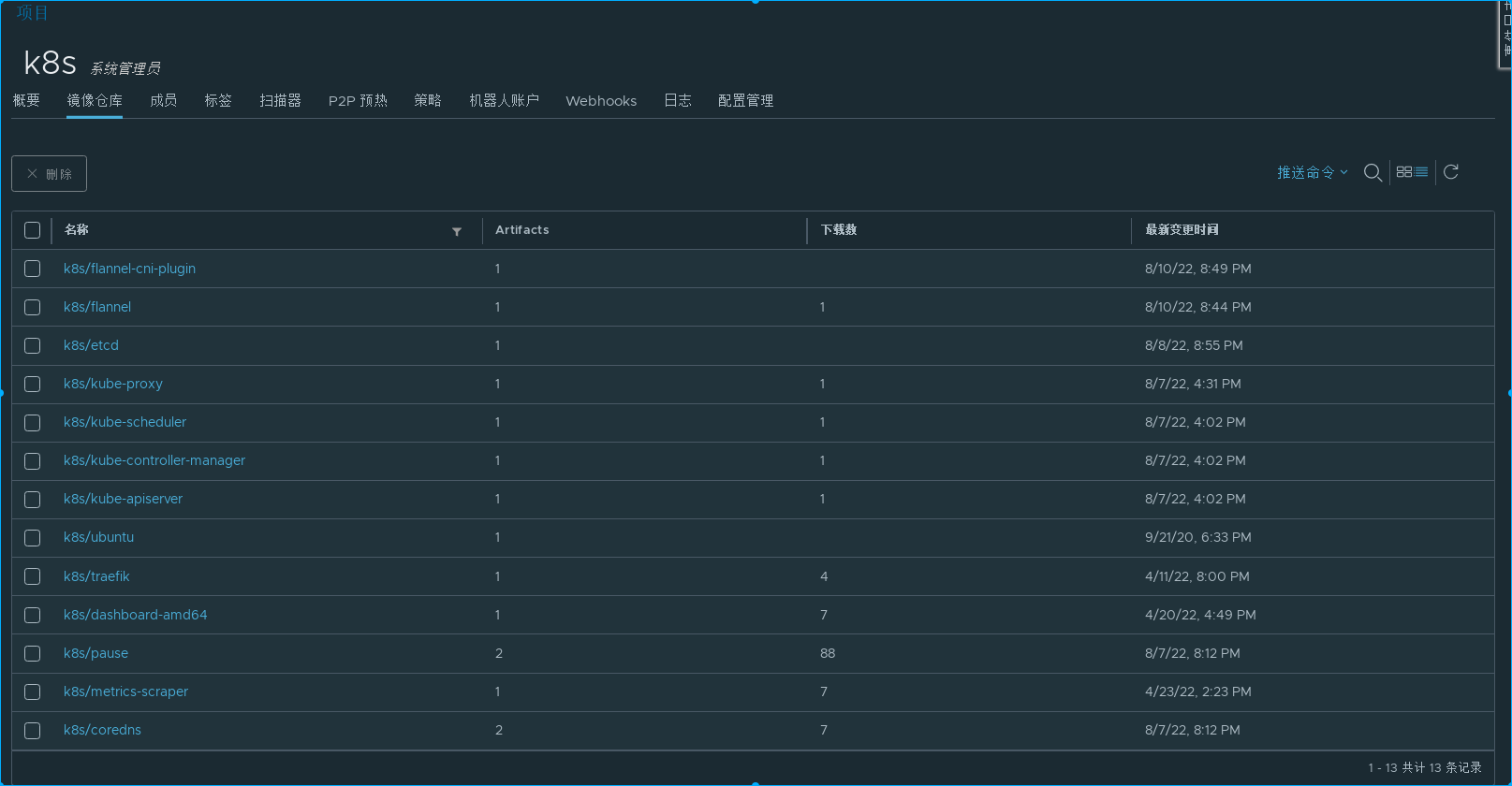Sort by the Artifacts column header

click(x=521, y=230)
